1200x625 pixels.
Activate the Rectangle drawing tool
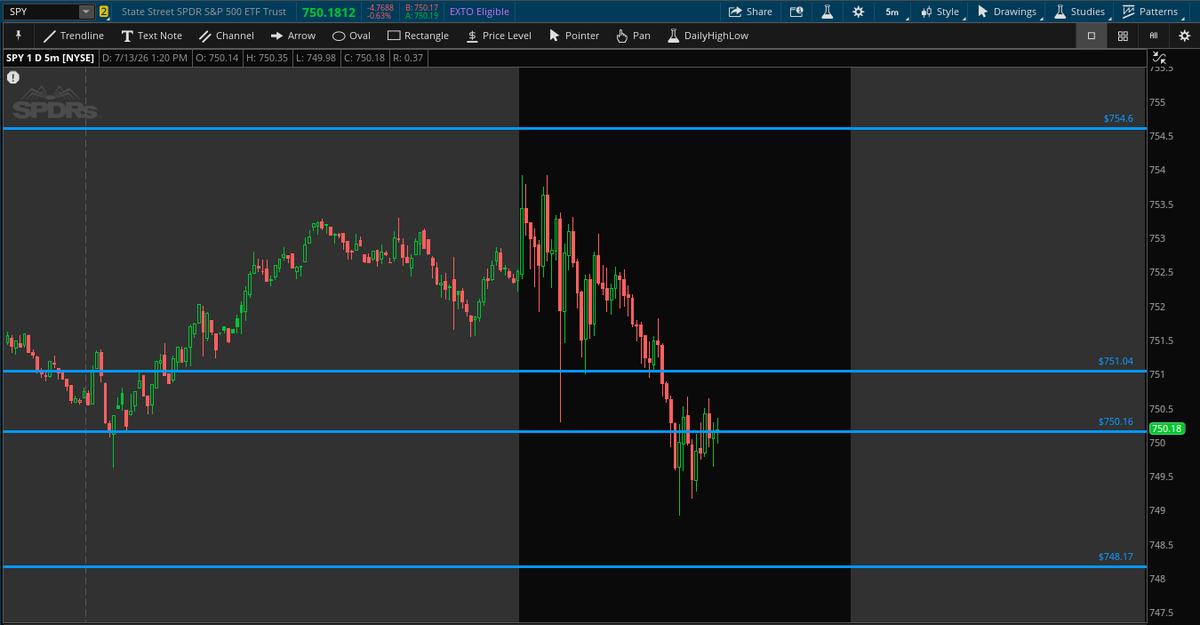418,35
